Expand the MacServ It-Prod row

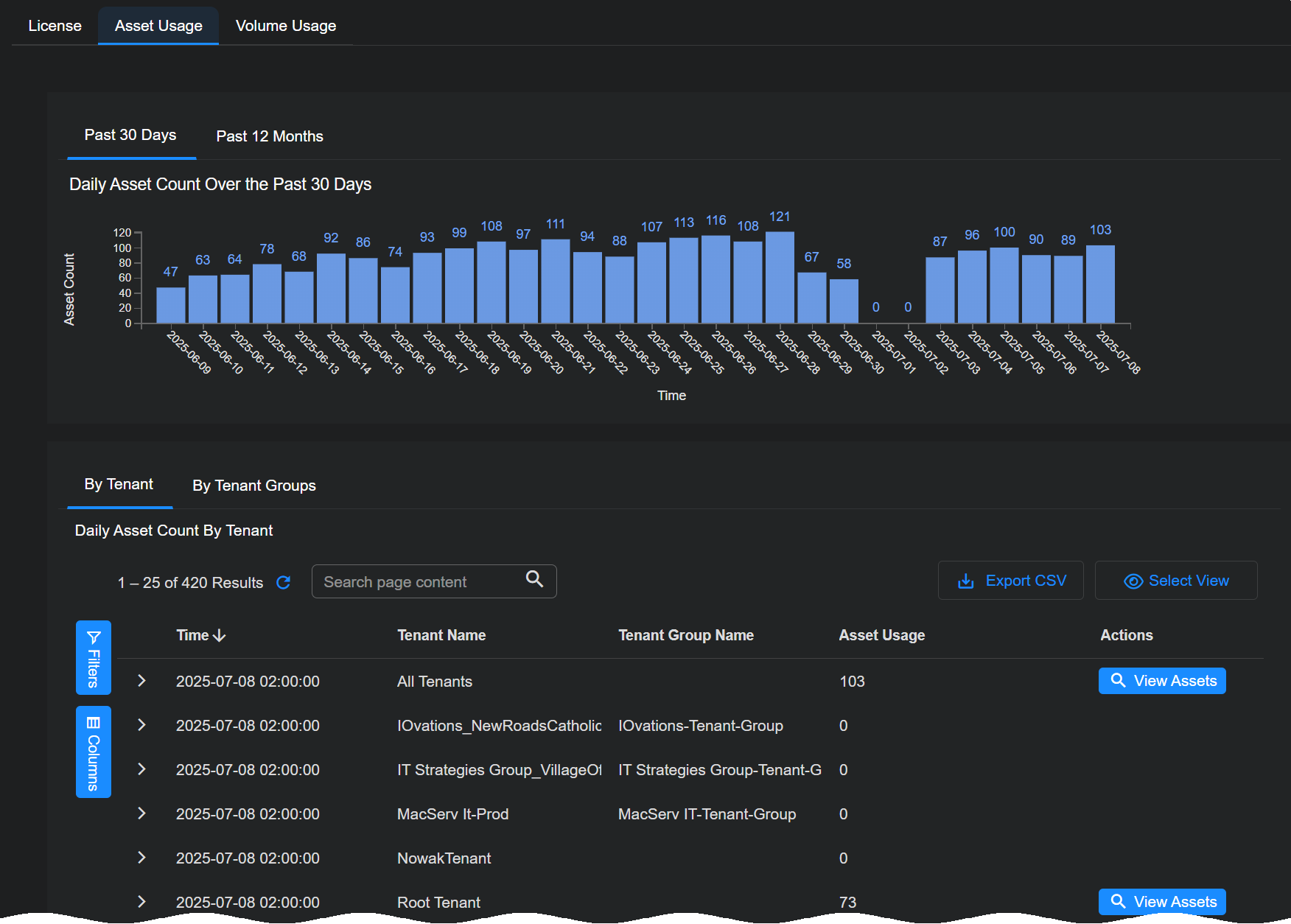pos(141,813)
